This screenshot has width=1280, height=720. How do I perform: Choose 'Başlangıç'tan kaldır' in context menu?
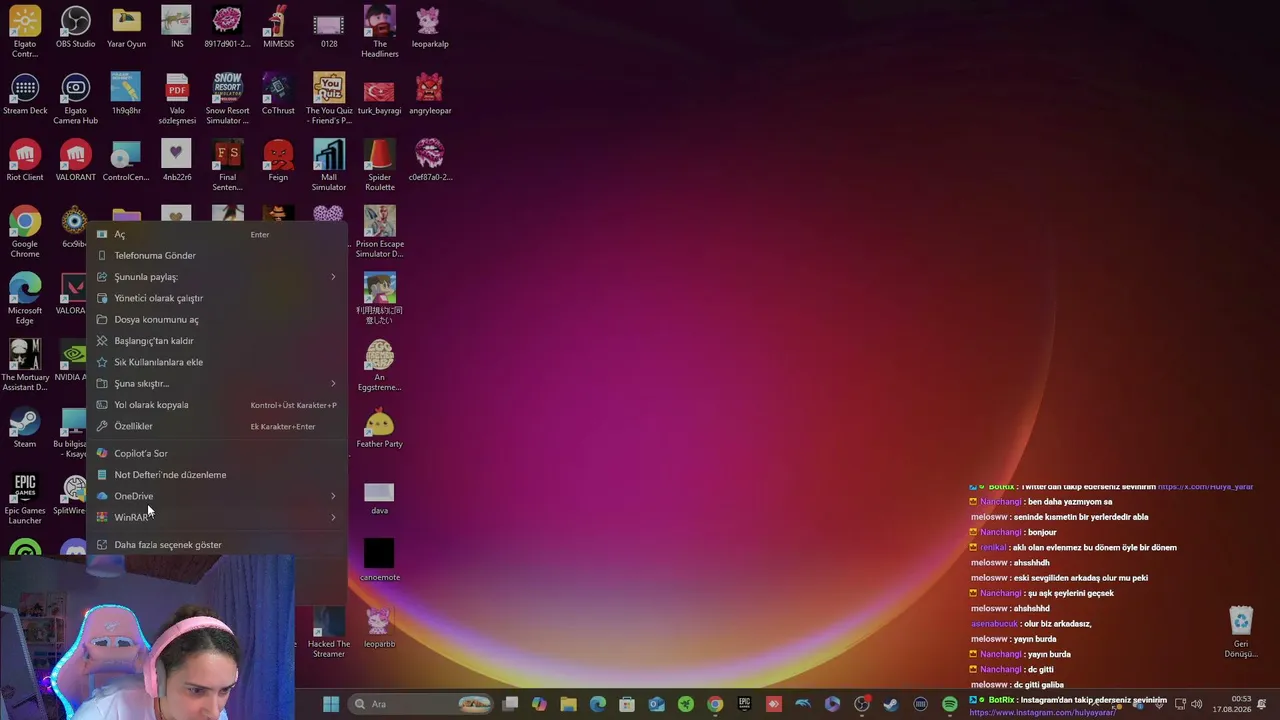218,341
